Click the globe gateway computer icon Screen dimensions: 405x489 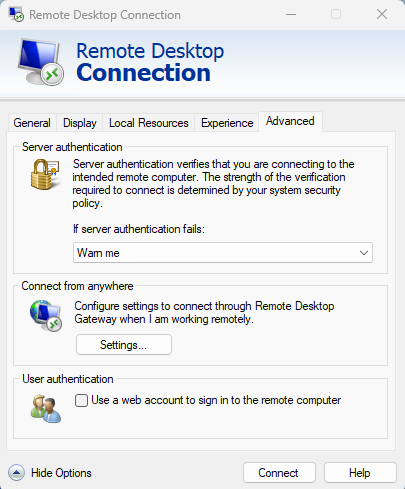(46, 315)
